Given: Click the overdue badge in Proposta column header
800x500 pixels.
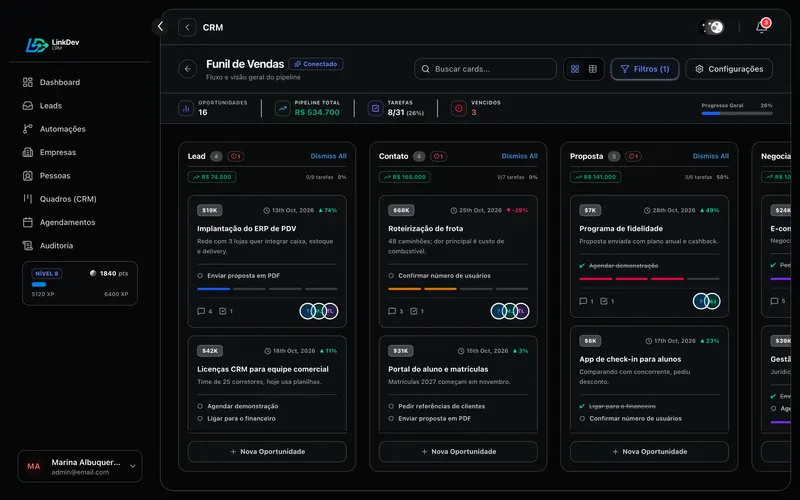Looking at the screenshot, I should 633,156.
